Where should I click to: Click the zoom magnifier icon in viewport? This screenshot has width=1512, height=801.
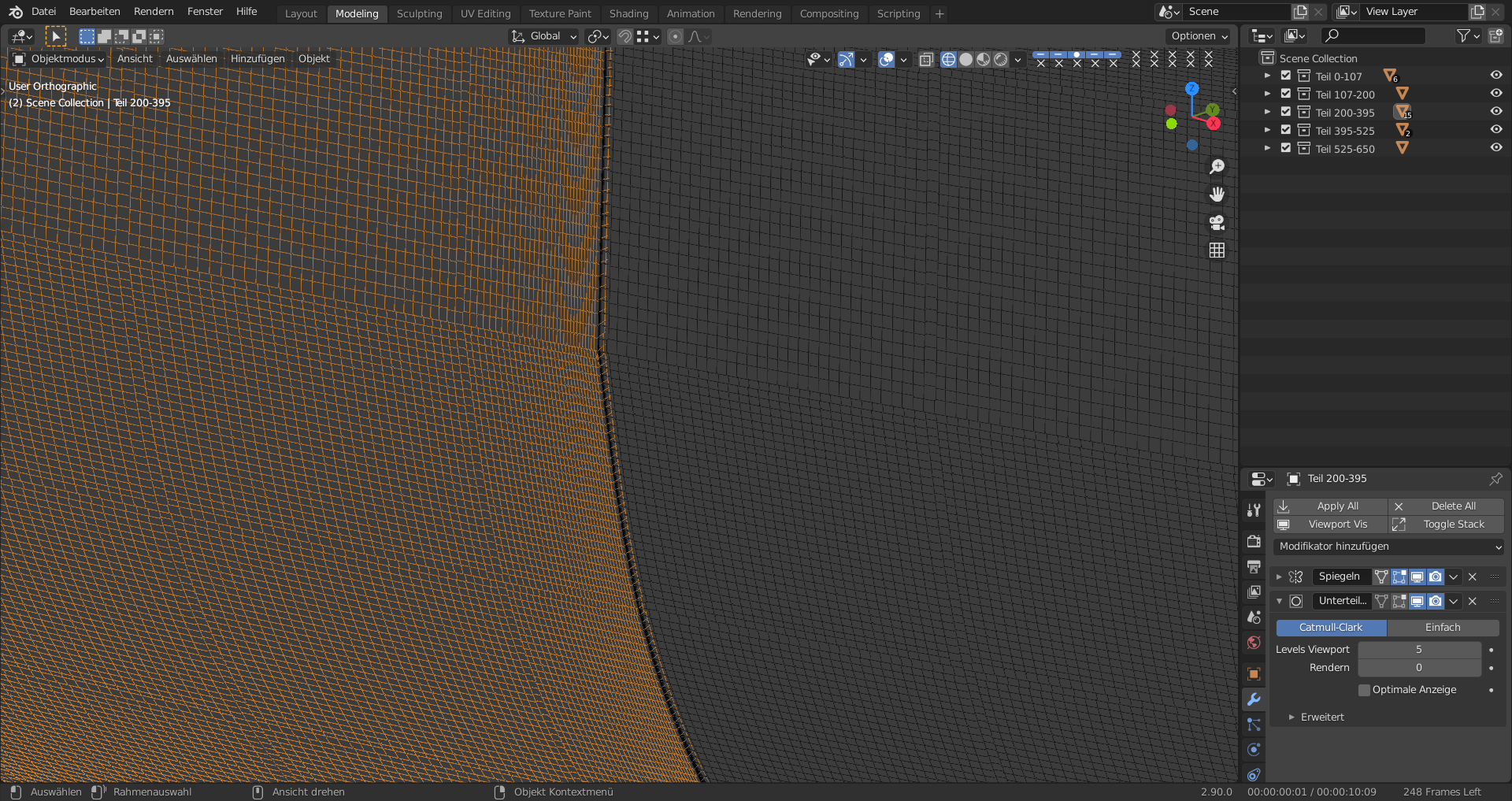pos(1217,166)
